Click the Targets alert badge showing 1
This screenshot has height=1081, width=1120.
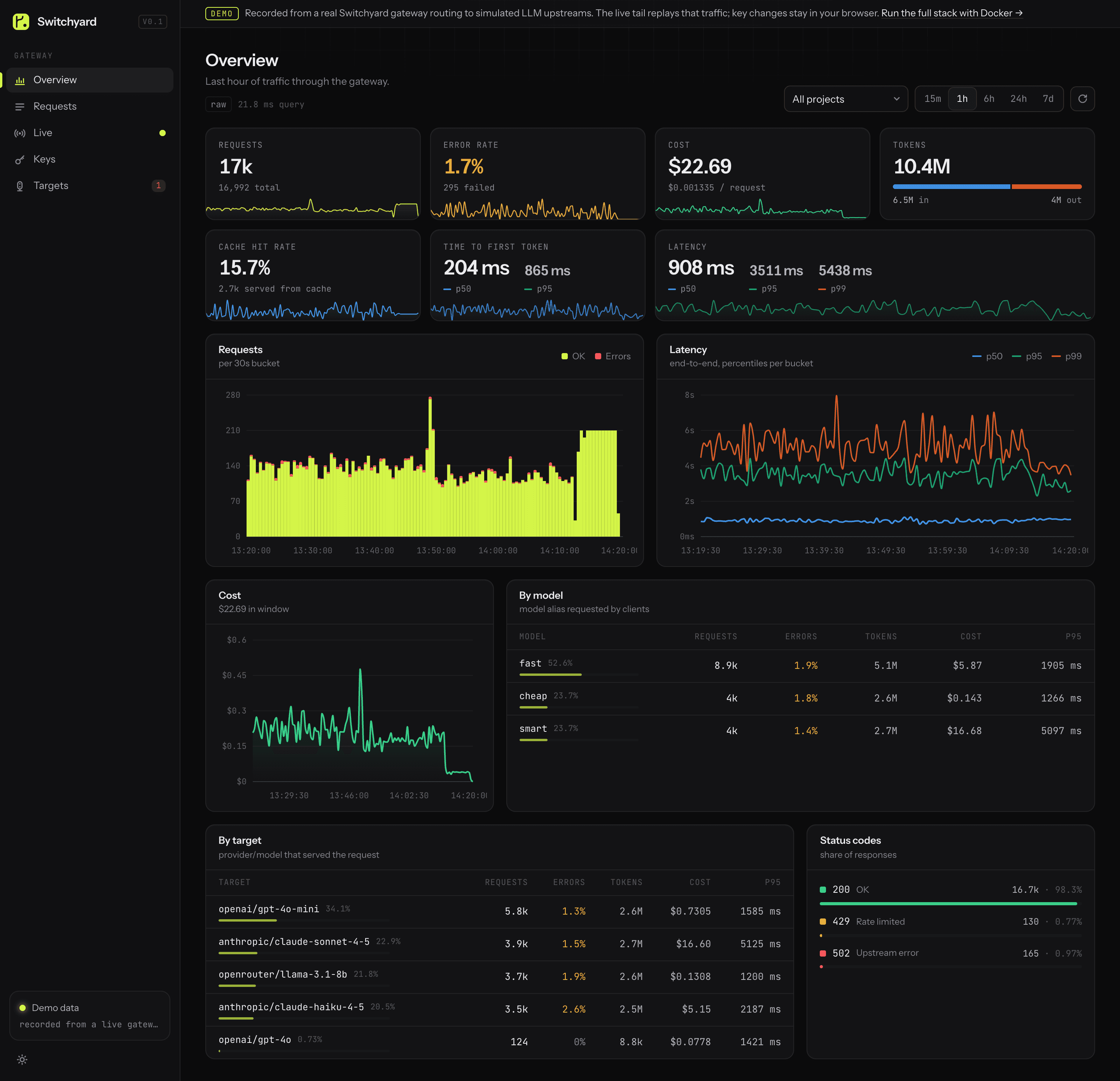[158, 186]
